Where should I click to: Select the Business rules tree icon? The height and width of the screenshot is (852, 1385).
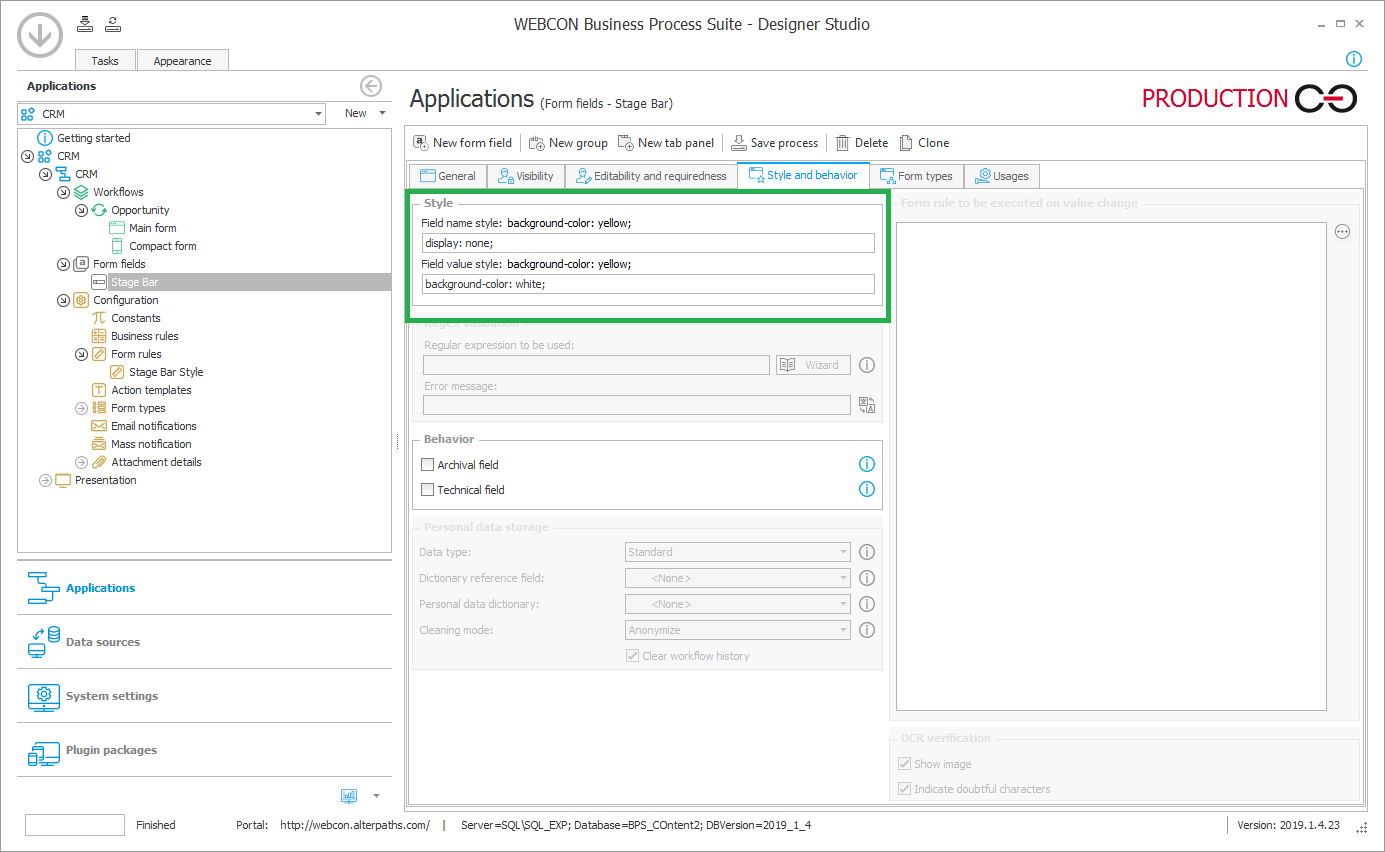pyautogui.click(x=99, y=336)
